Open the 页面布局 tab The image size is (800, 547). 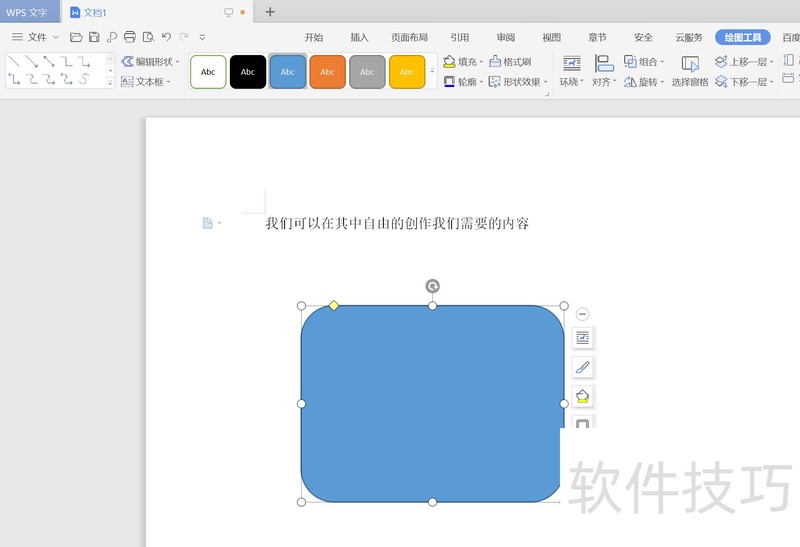tap(409, 37)
